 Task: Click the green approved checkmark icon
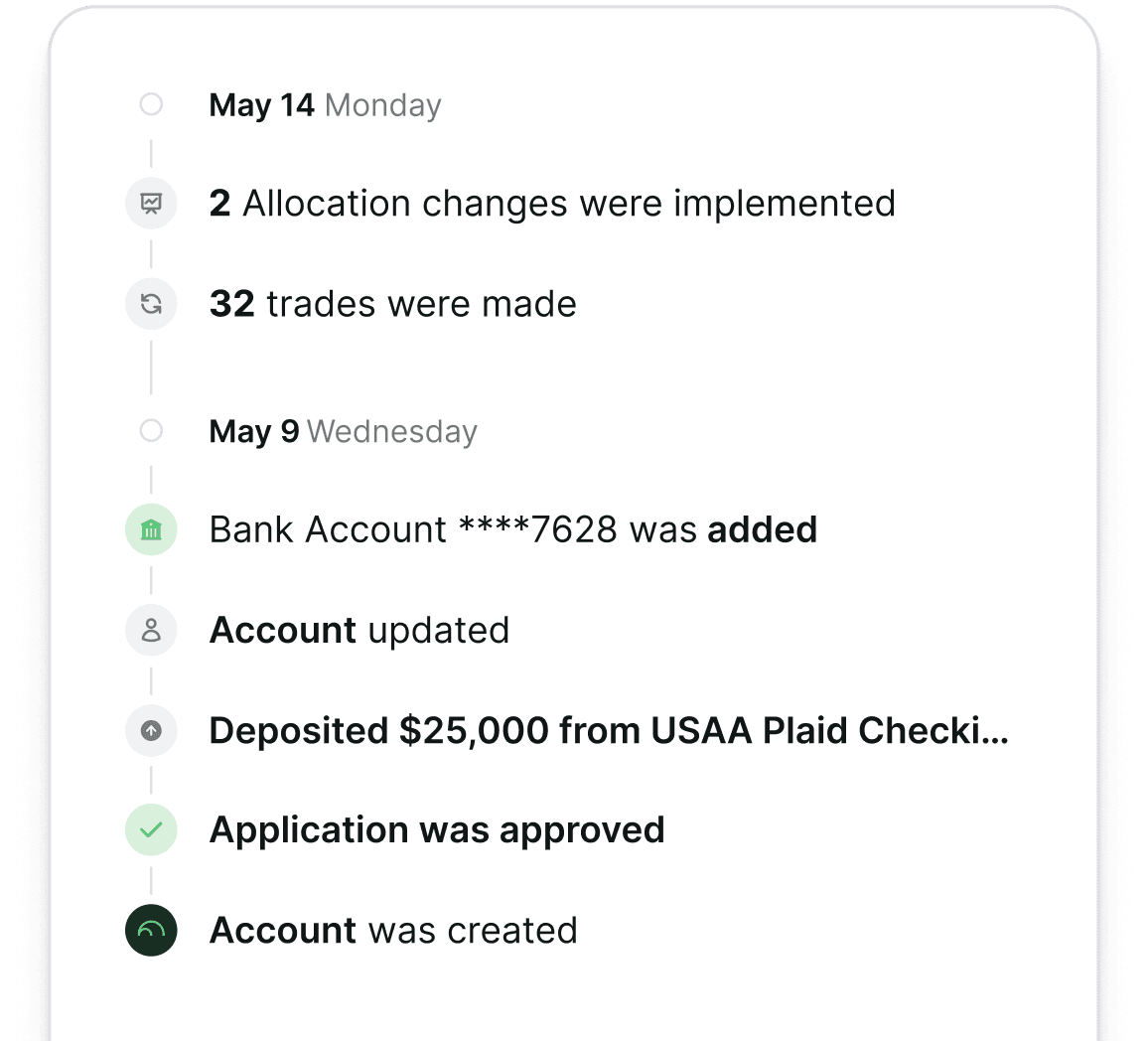(x=151, y=829)
